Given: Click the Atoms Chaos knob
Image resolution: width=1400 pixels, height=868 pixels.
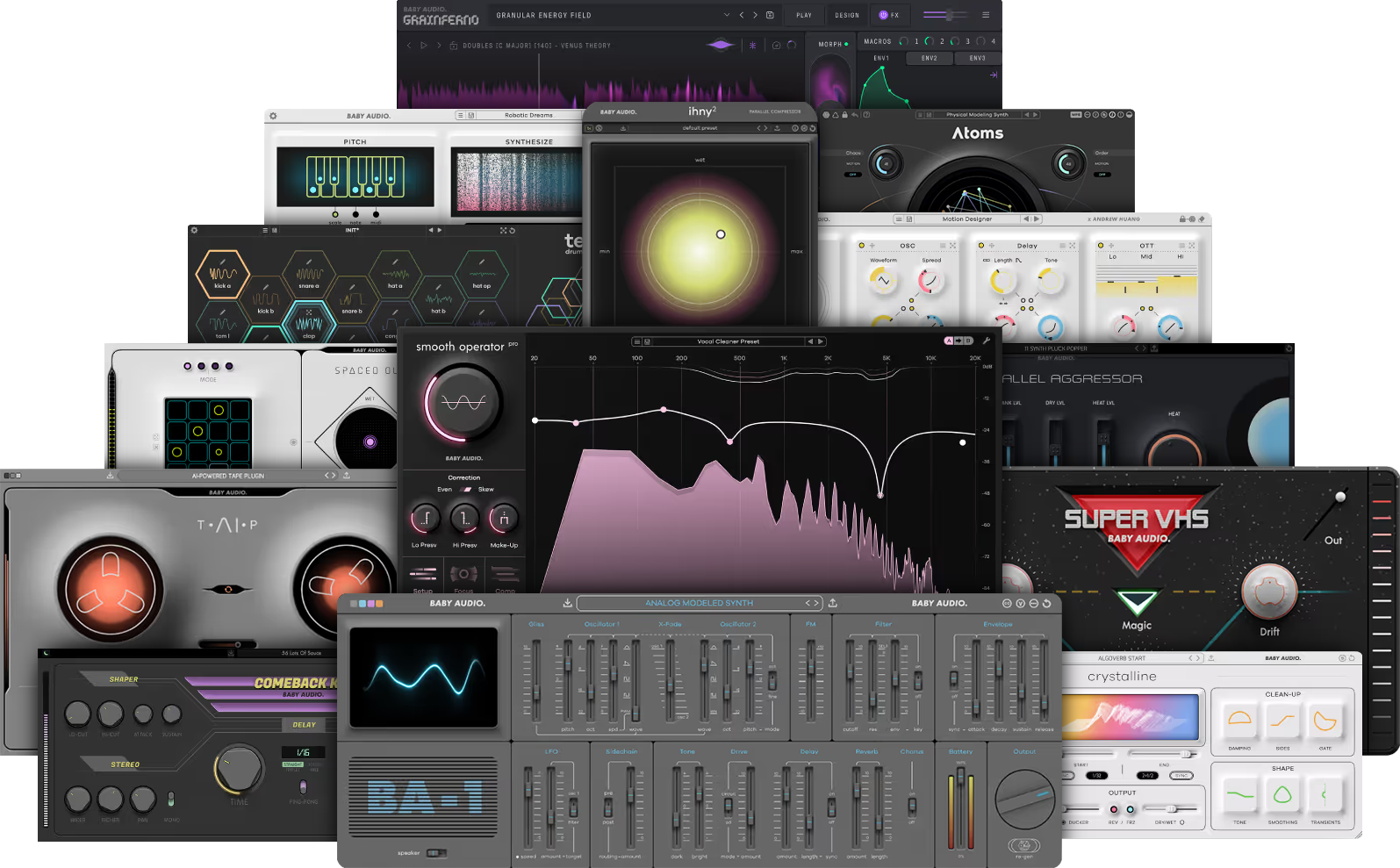Looking at the screenshot, I should pyautogui.click(x=886, y=163).
